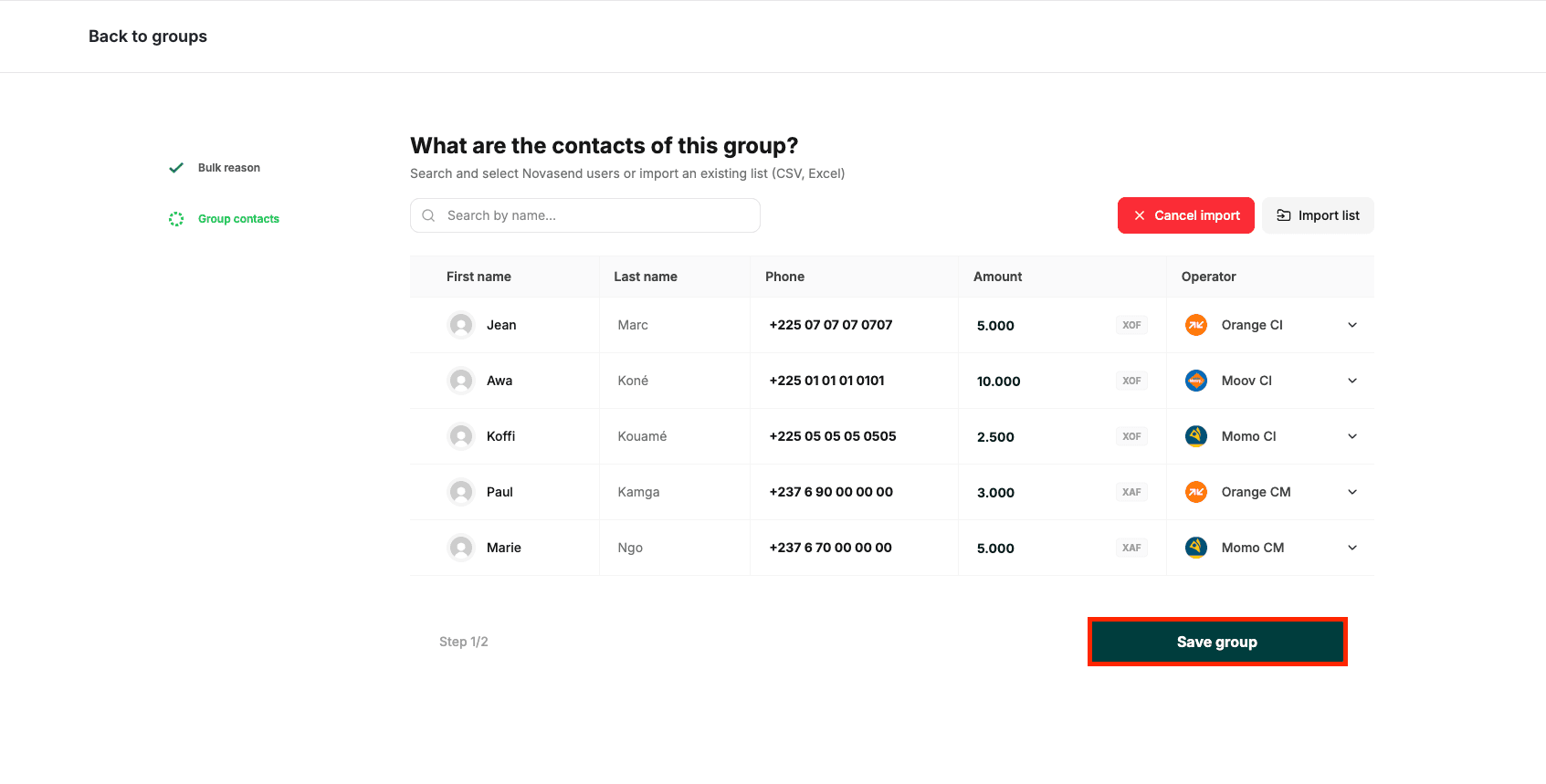
Task: Click the Orange CI operator logo
Action: click(1196, 325)
